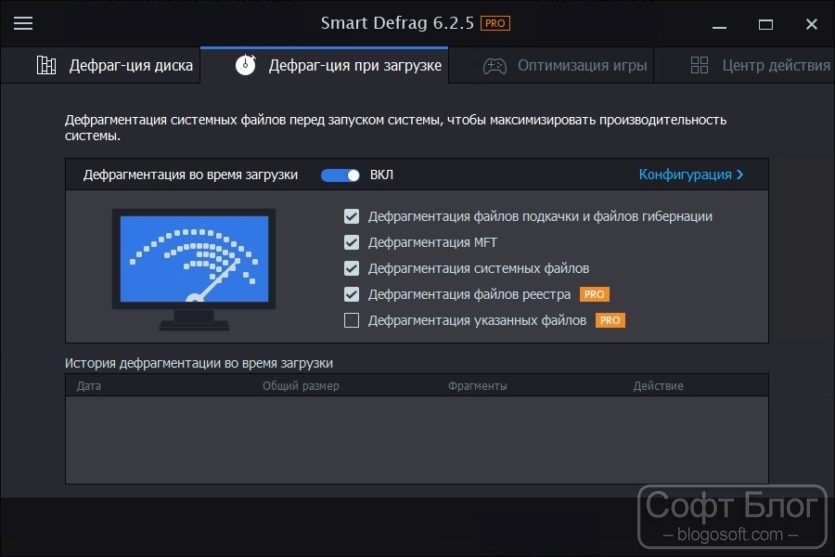Screen dimensions: 835x557
Task: Sort history by Общий размер column
Action: tap(300, 386)
